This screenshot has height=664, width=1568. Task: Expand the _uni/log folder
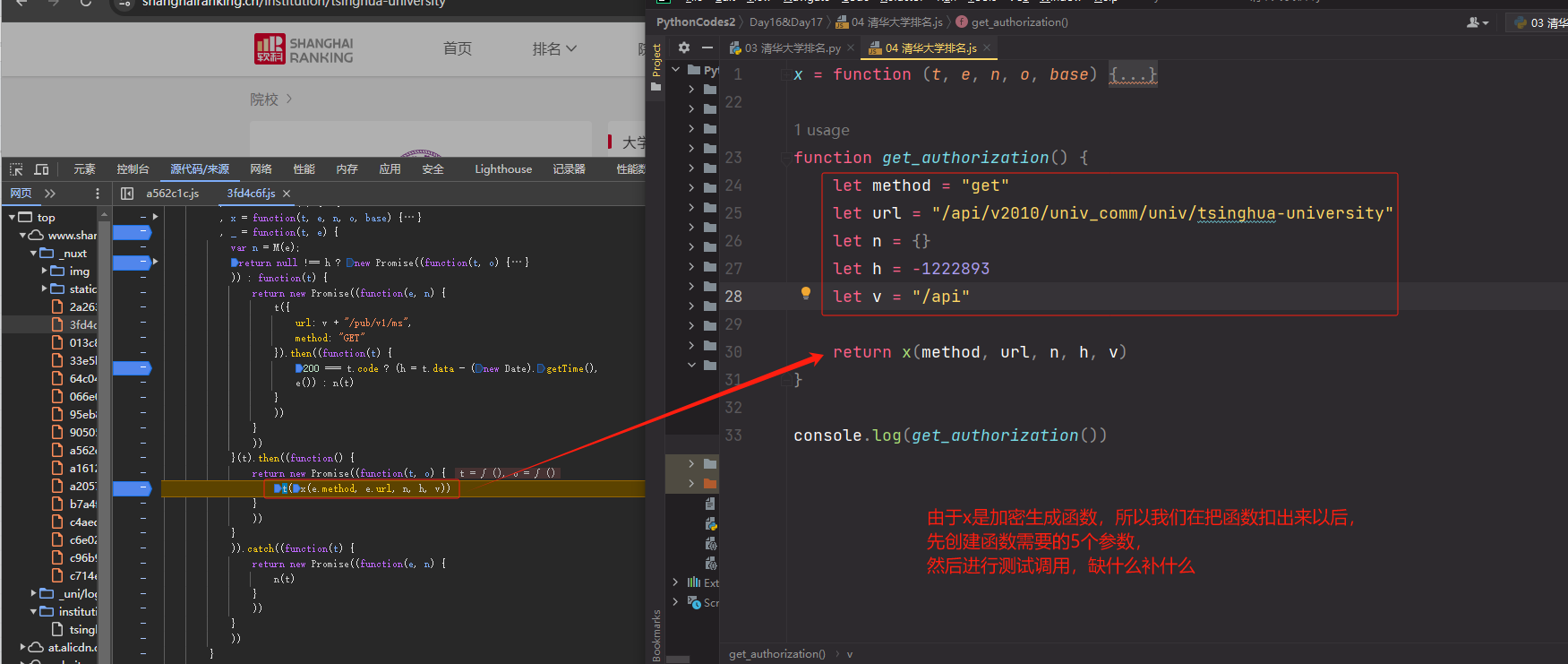(x=33, y=593)
